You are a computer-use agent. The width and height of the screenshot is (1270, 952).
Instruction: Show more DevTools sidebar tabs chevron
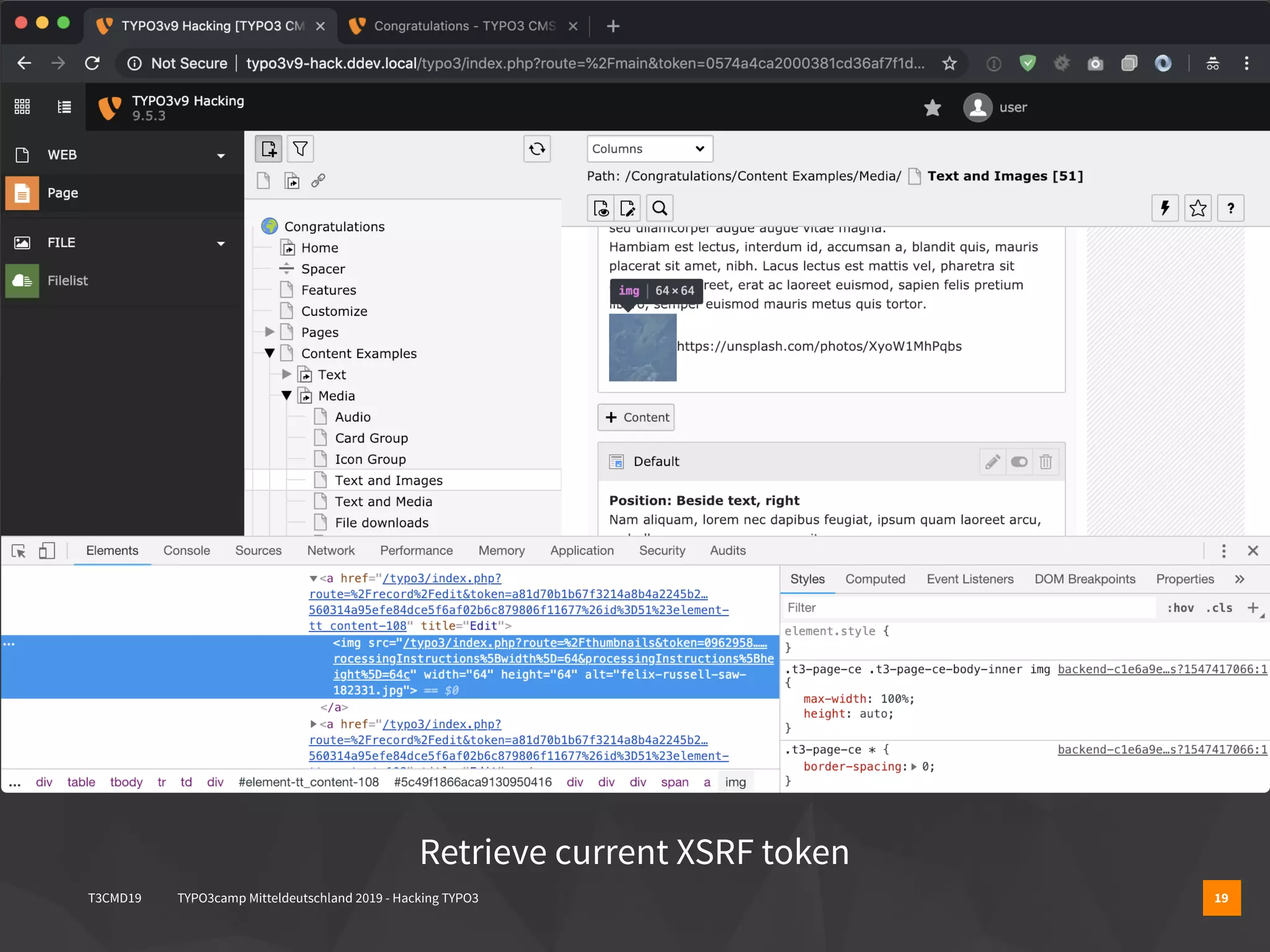[1240, 580]
